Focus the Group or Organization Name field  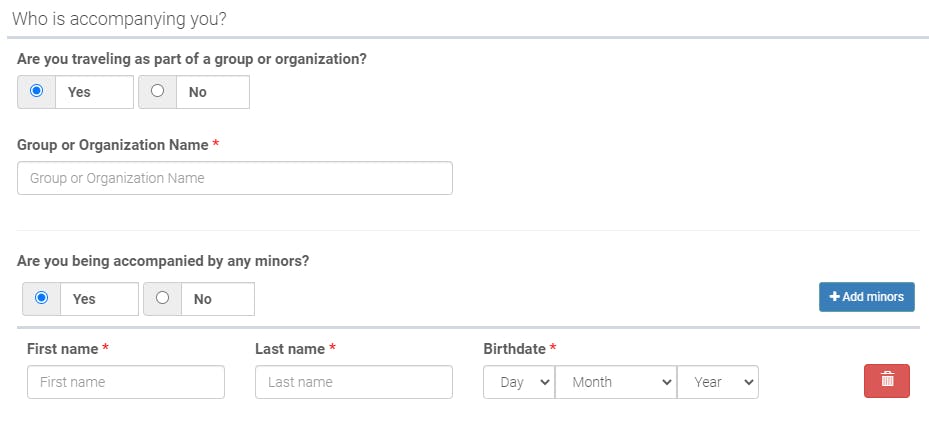(235, 178)
